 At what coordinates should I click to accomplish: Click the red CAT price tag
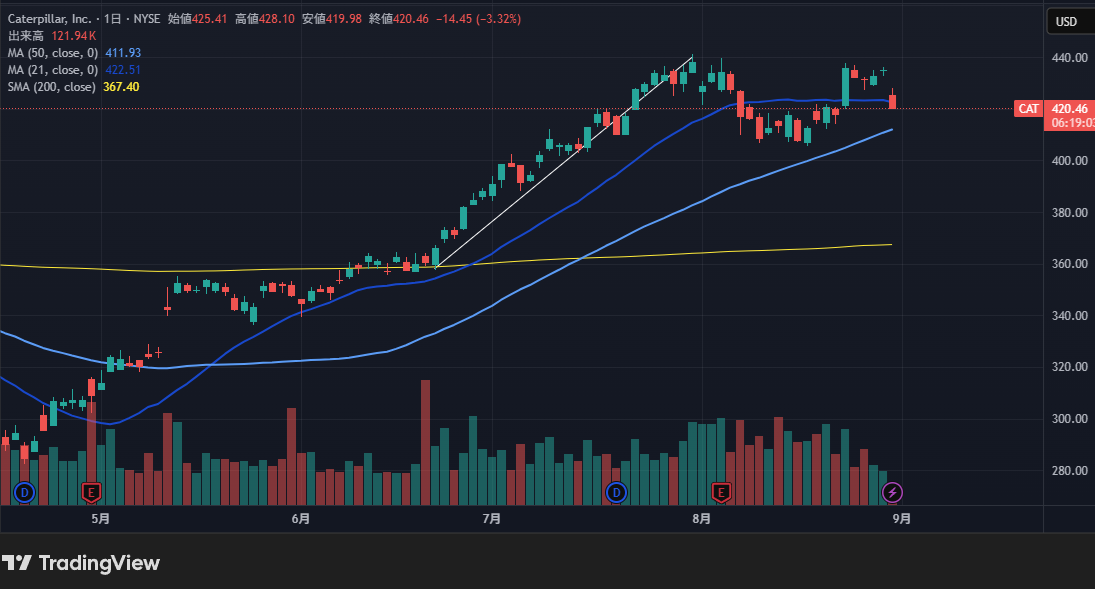pos(1029,108)
